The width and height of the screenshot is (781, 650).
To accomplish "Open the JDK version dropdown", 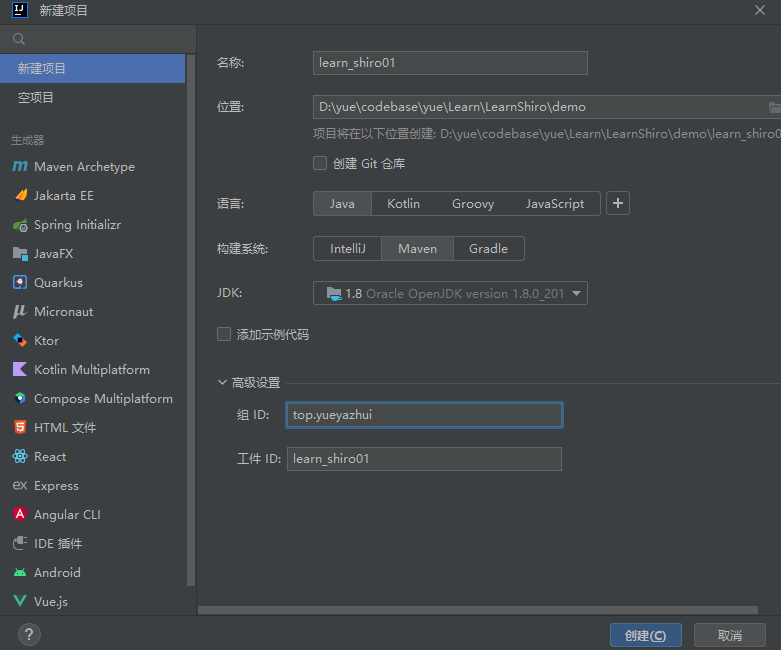I will click(450, 293).
